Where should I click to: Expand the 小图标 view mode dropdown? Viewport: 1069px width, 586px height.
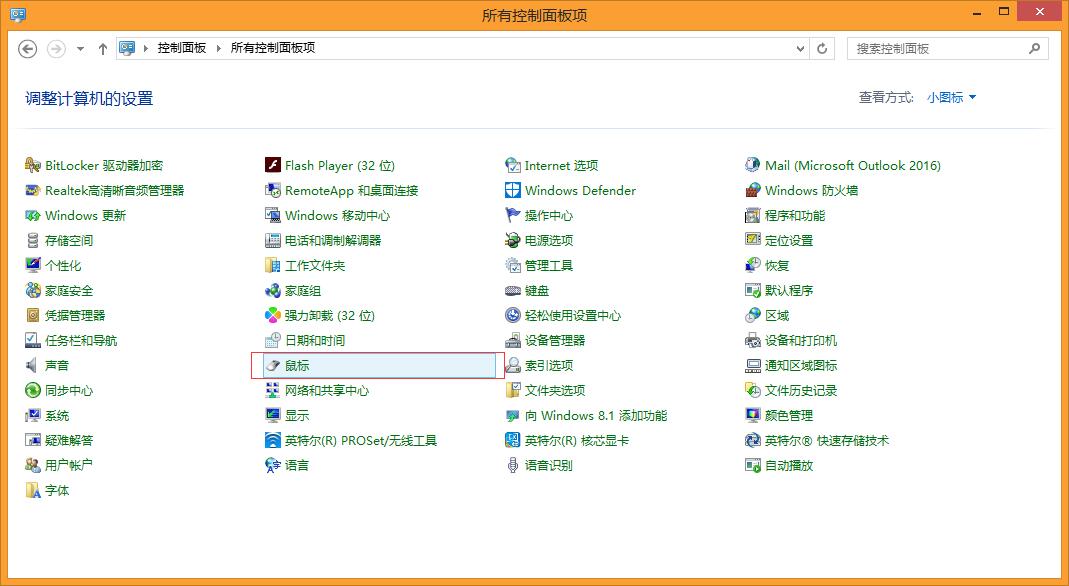pyautogui.click(x=951, y=98)
